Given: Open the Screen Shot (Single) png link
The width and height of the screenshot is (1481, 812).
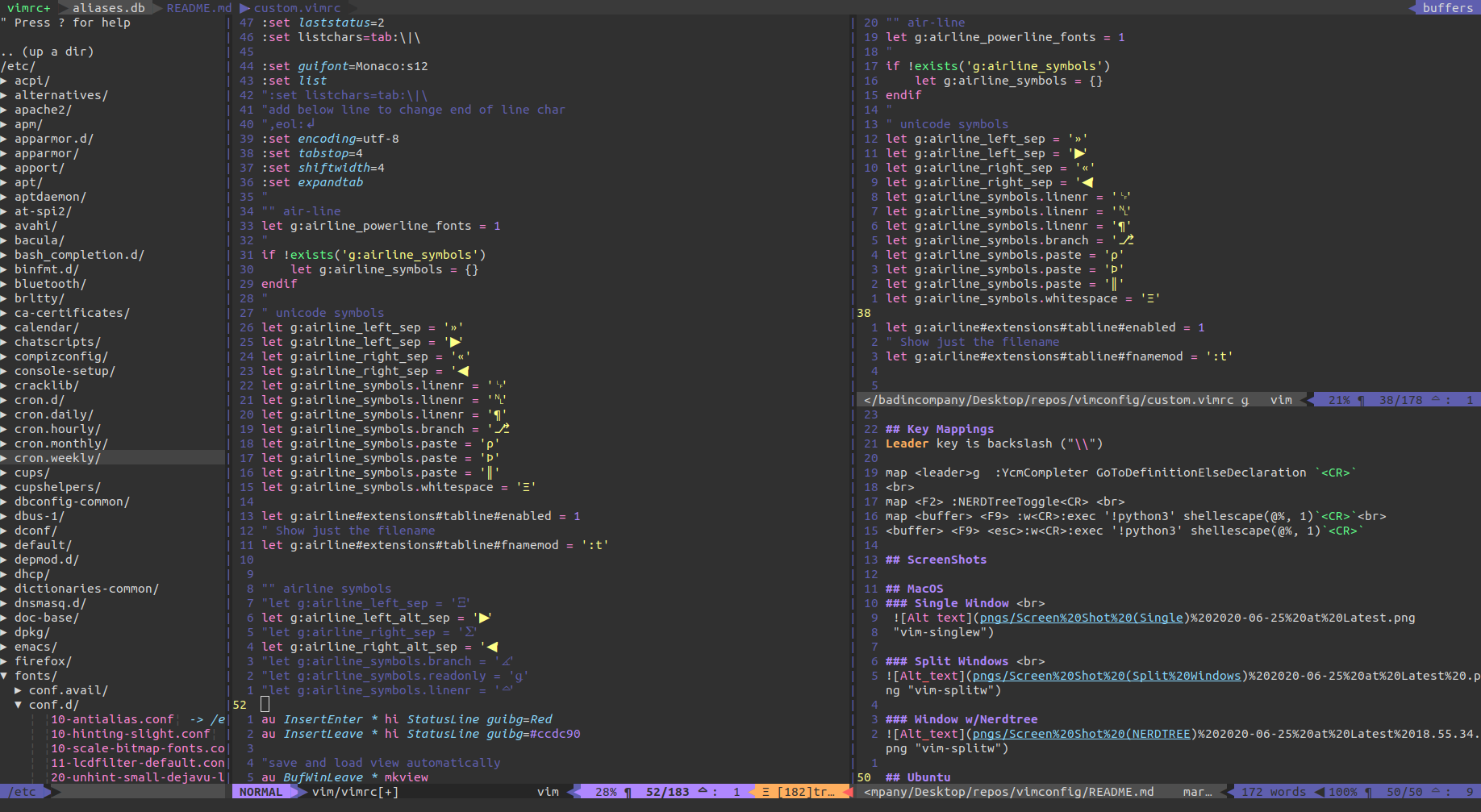Looking at the screenshot, I should click(x=1082, y=618).
